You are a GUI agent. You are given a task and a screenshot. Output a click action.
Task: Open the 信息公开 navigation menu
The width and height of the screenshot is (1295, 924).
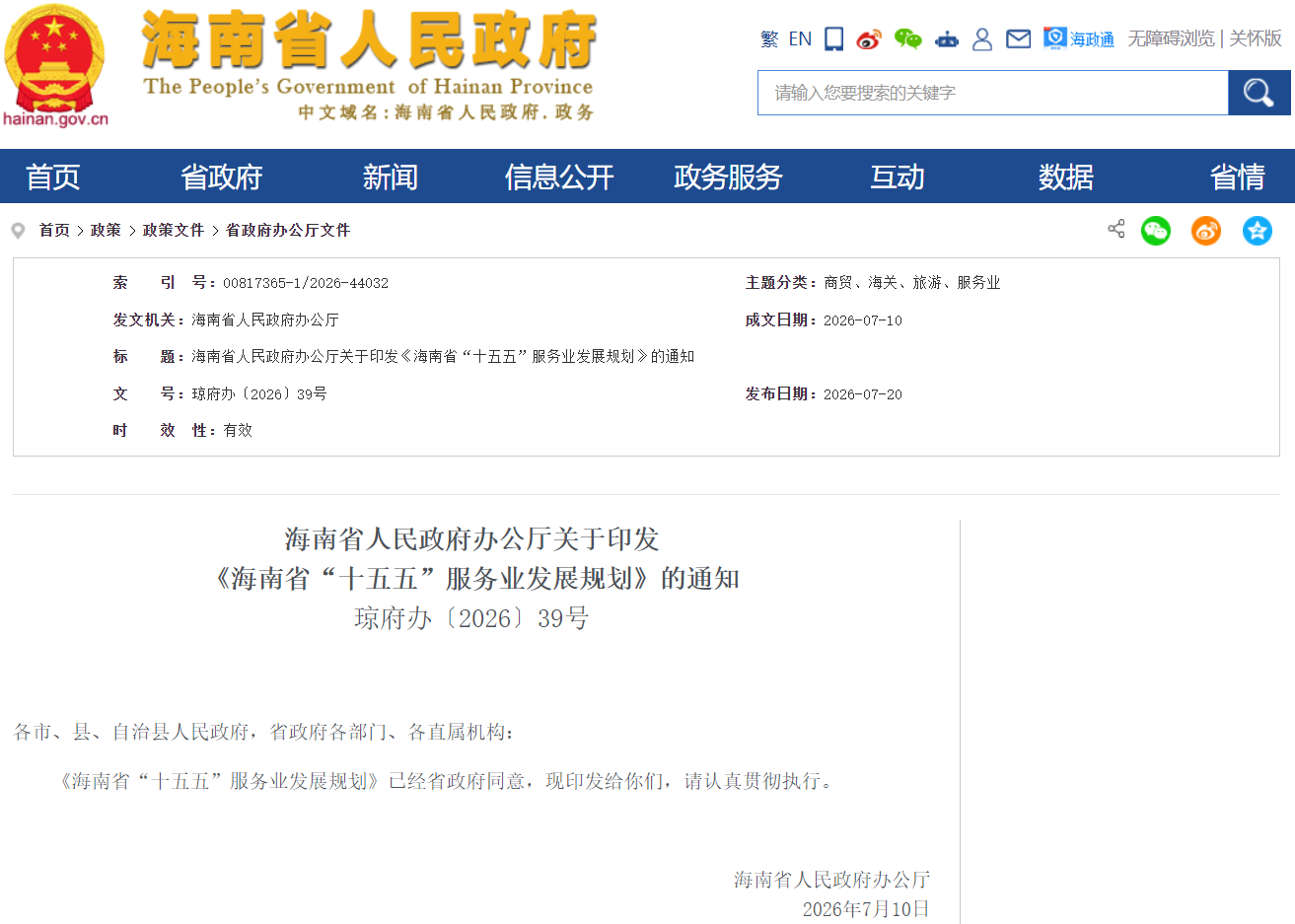point(559,177)
